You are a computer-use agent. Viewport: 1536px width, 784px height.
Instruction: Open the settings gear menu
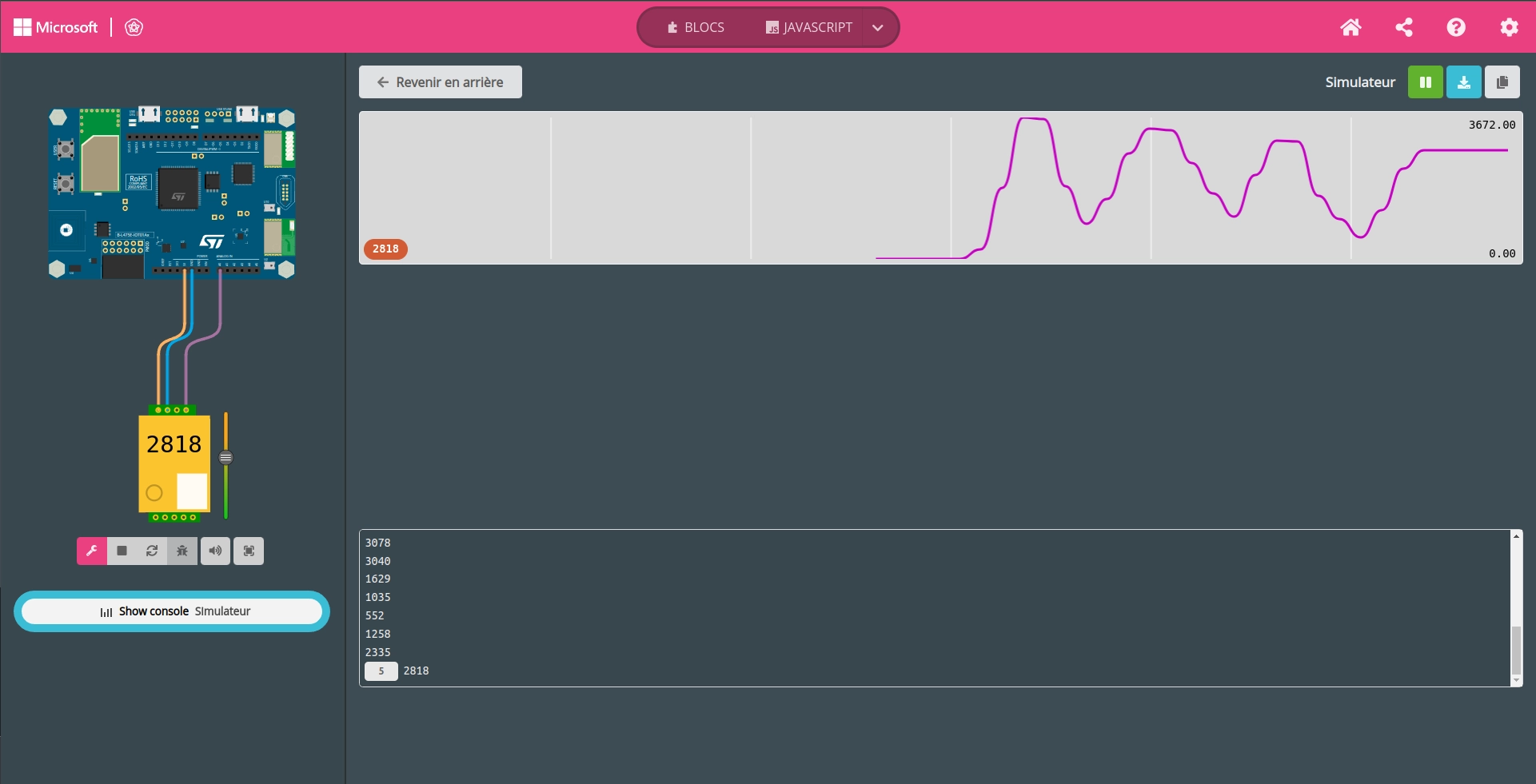click(x=1509, y=27)
